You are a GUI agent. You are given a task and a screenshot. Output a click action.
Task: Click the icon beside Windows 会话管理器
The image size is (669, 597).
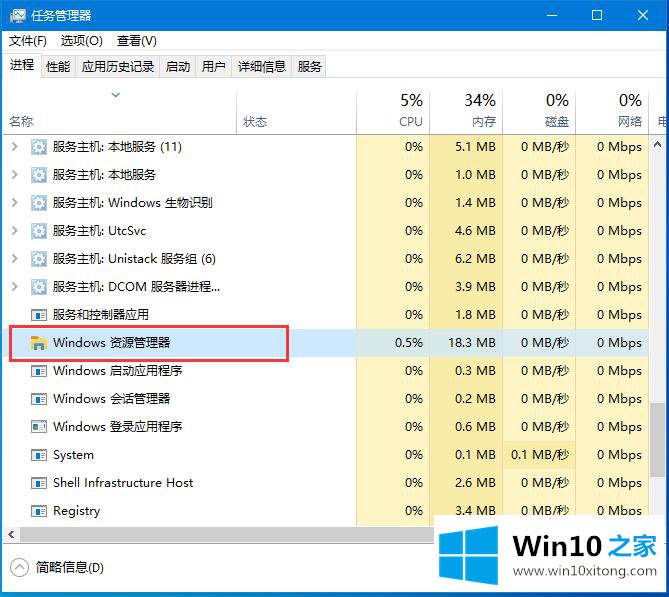pyautogui.click(x=38, y=399)
